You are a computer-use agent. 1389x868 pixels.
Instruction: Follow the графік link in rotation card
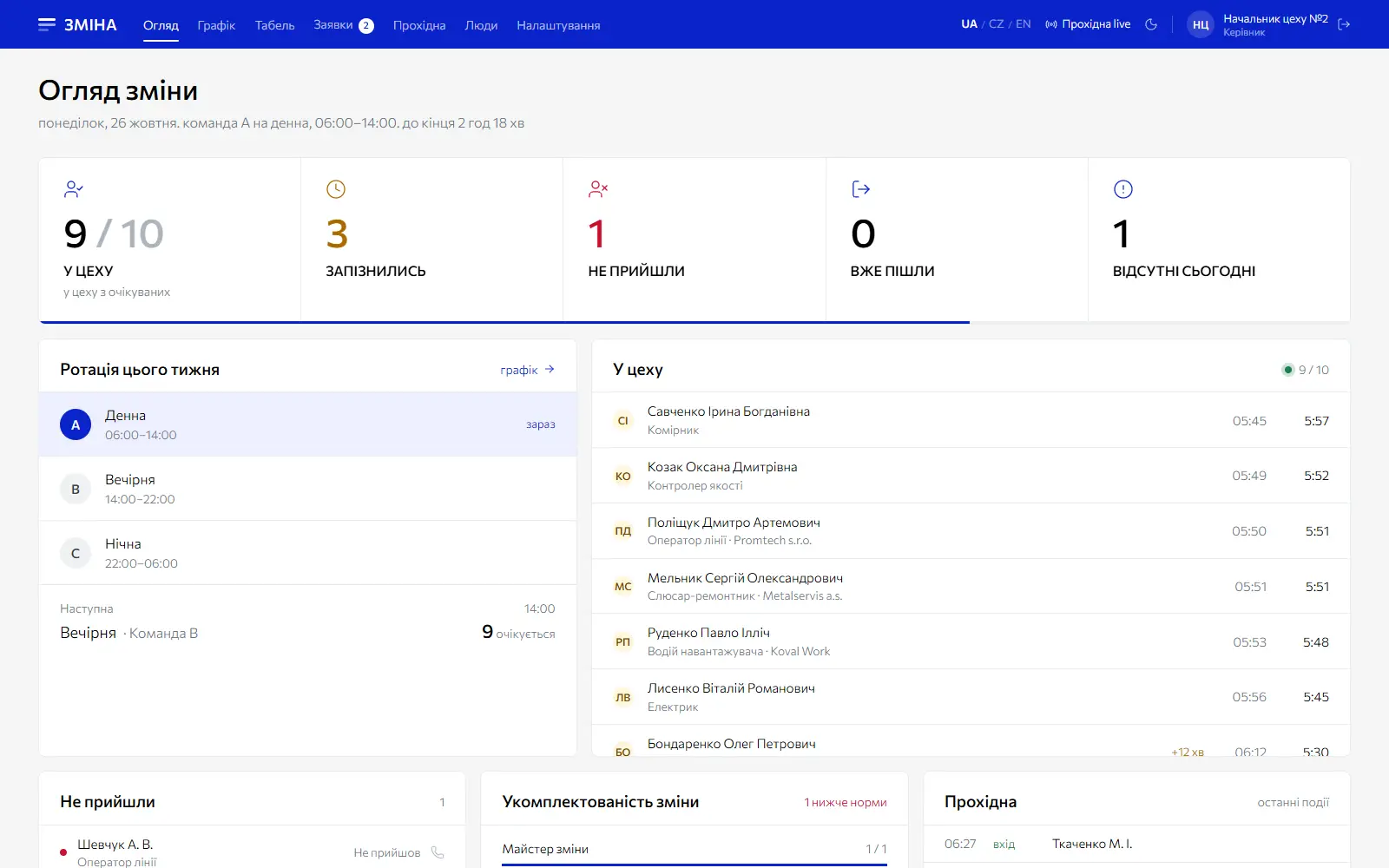(x=528, y=370)
